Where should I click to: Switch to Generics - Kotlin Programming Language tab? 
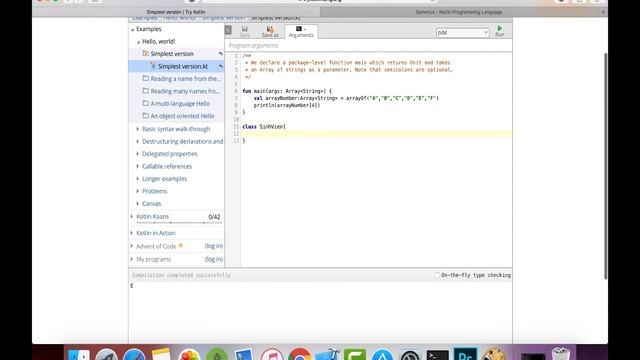coord(459,12)
